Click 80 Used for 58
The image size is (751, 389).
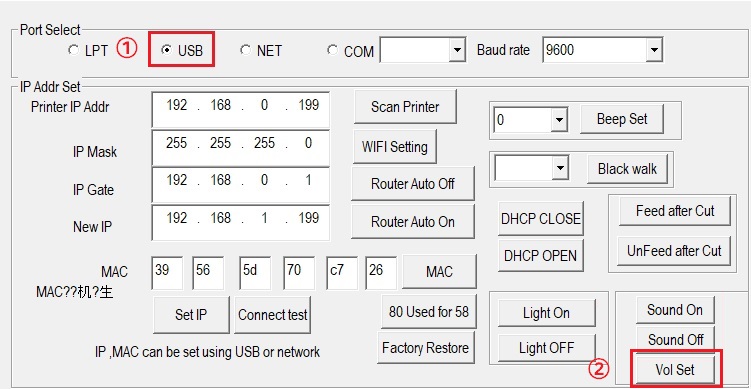pyautogui.click(x=429, y=312)
